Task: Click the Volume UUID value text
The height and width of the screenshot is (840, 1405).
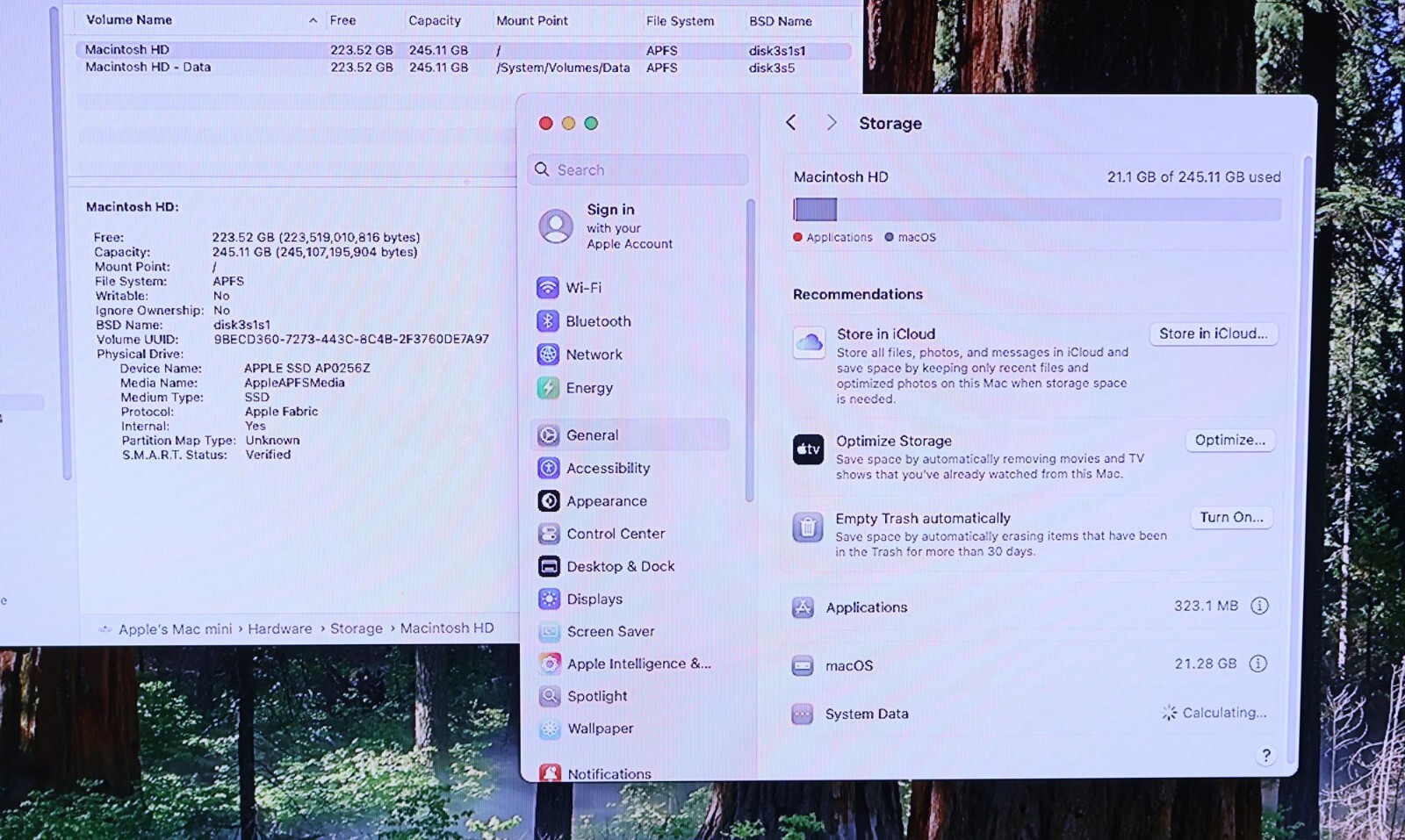Action: [x=351, y=340]
